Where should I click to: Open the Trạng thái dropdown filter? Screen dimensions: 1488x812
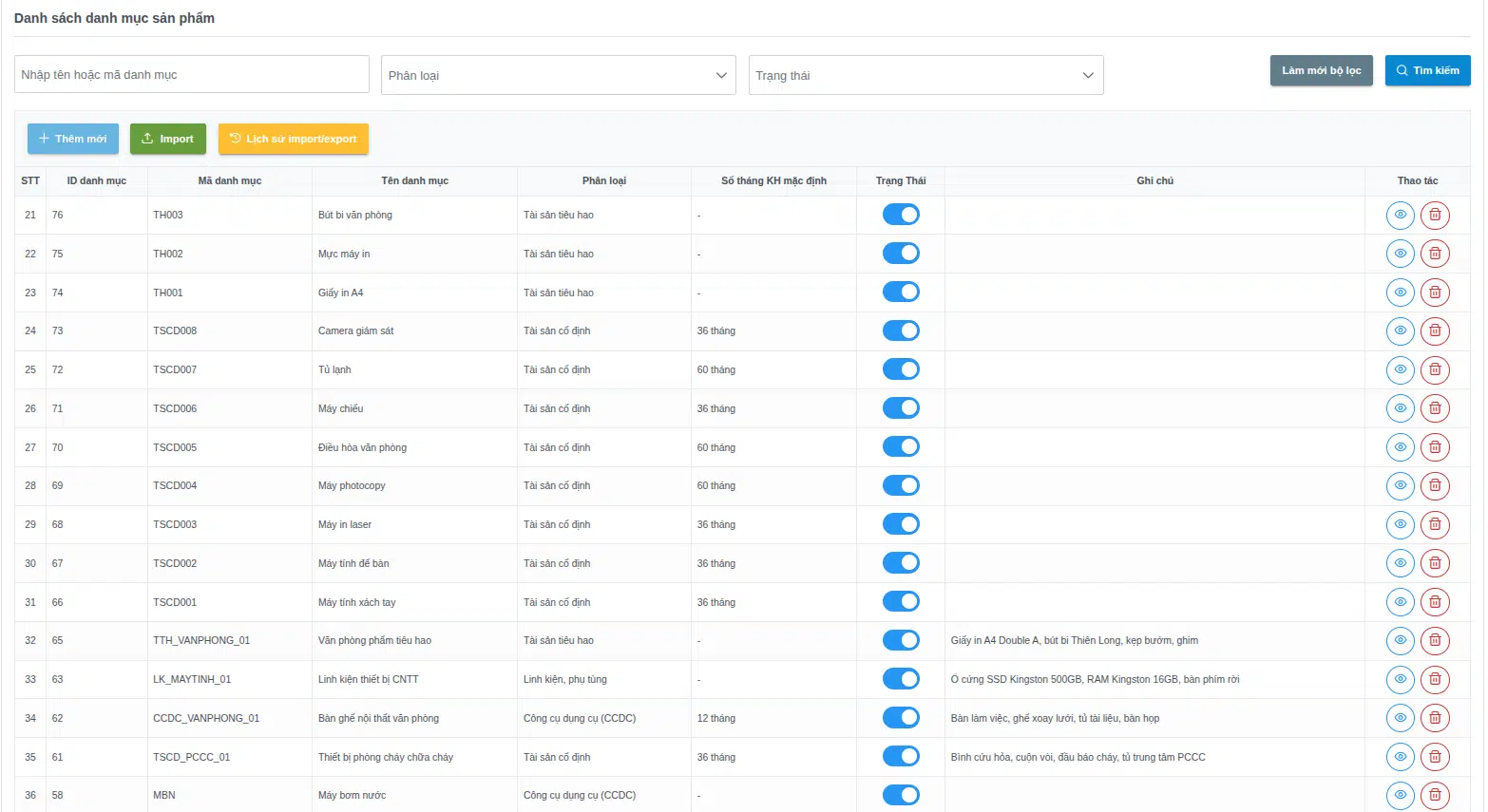pyautogui.click(x=926, y=75)
